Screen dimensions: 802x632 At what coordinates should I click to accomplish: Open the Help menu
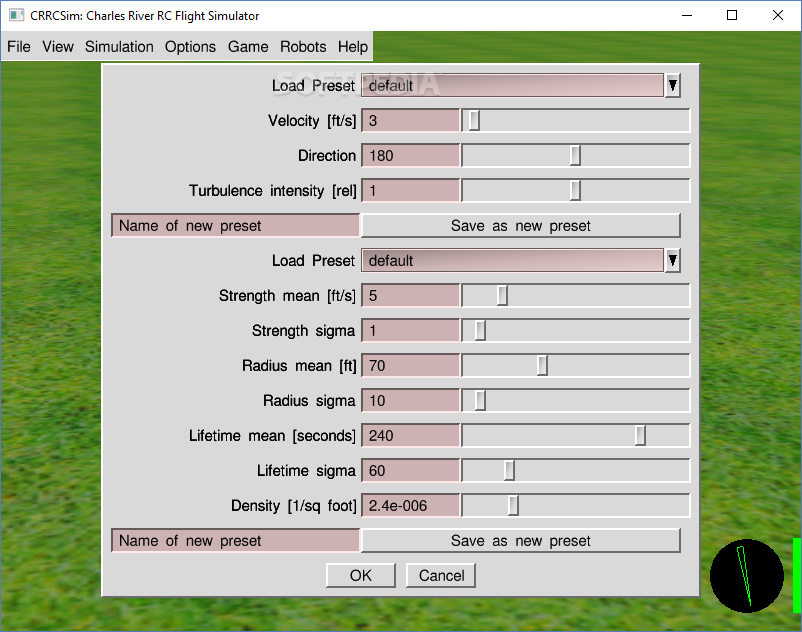click(352, 47)
